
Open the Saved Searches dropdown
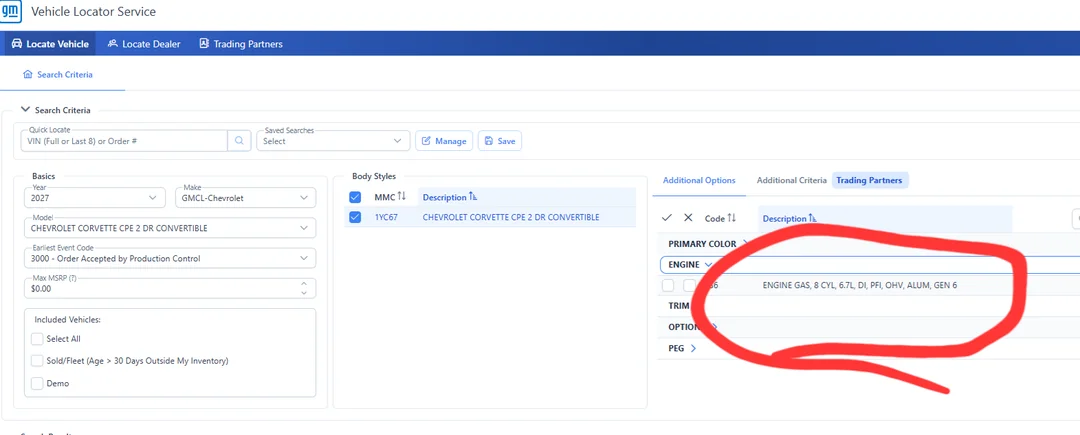[332, 141]
